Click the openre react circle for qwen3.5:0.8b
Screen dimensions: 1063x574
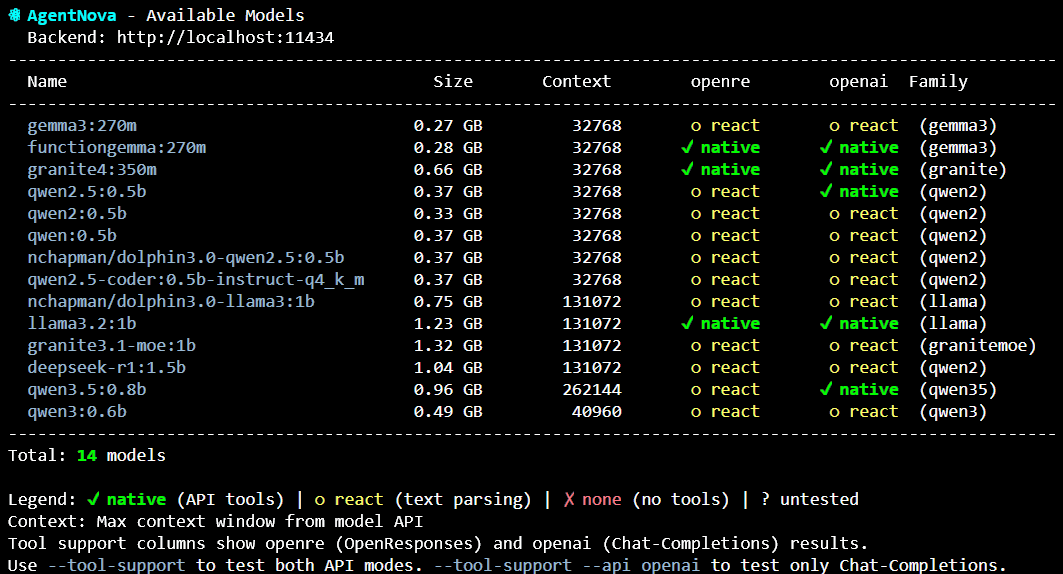(x=696, y=390)
